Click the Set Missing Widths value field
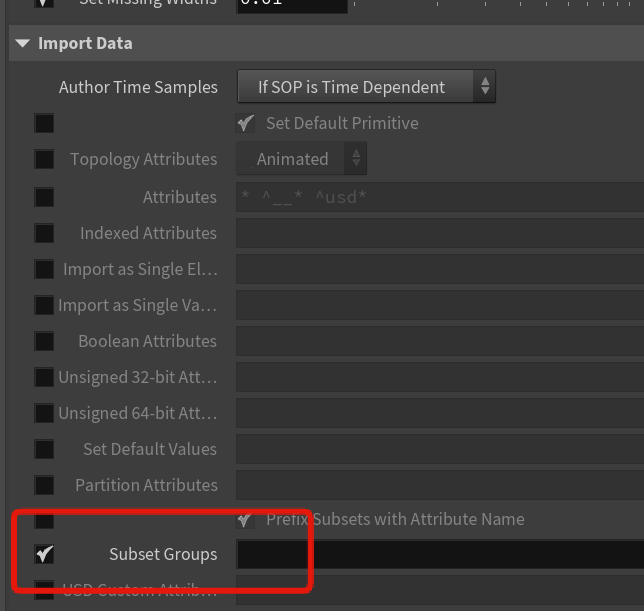Screen dimensions: 644x611 coord(292,5)
